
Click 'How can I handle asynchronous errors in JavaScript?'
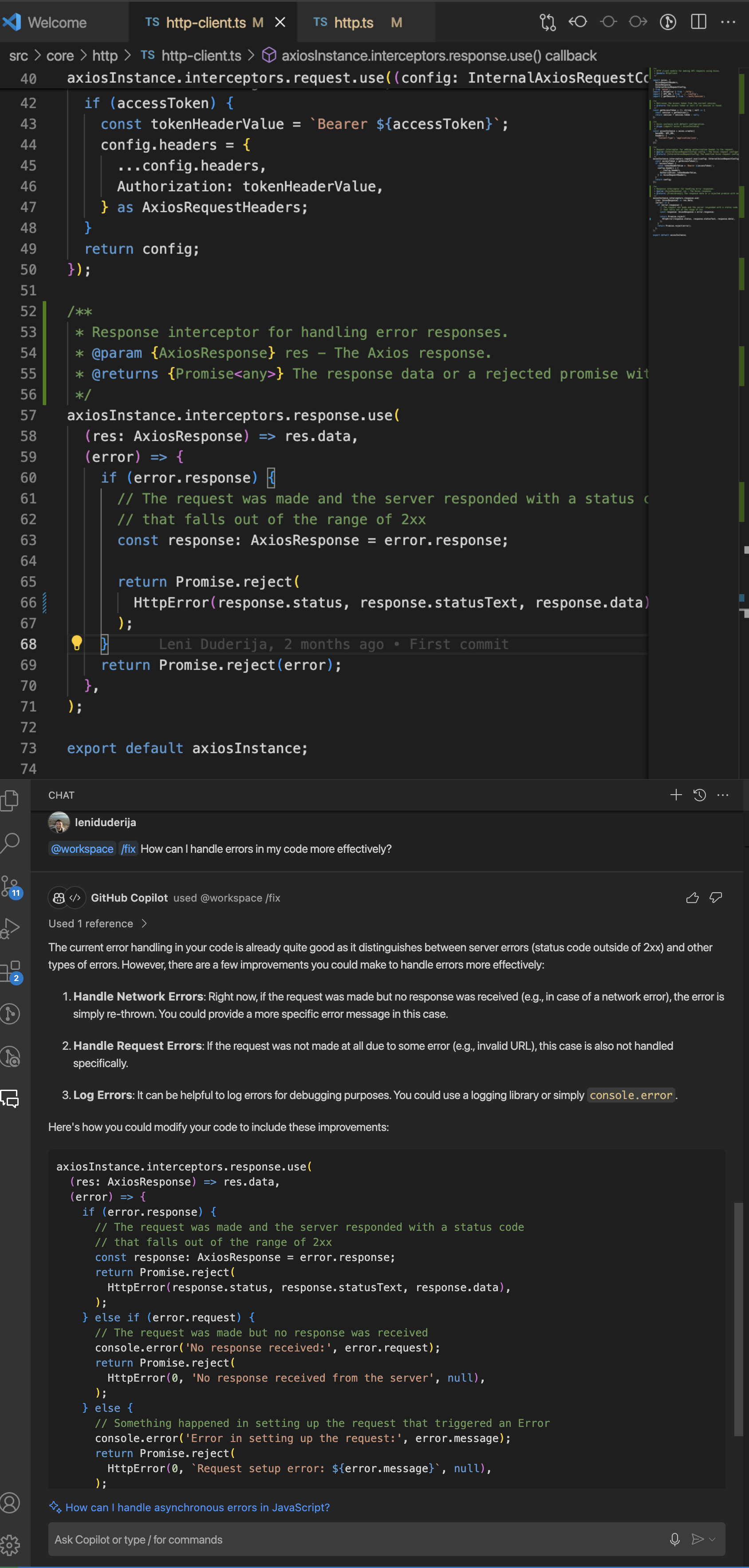196,1508
